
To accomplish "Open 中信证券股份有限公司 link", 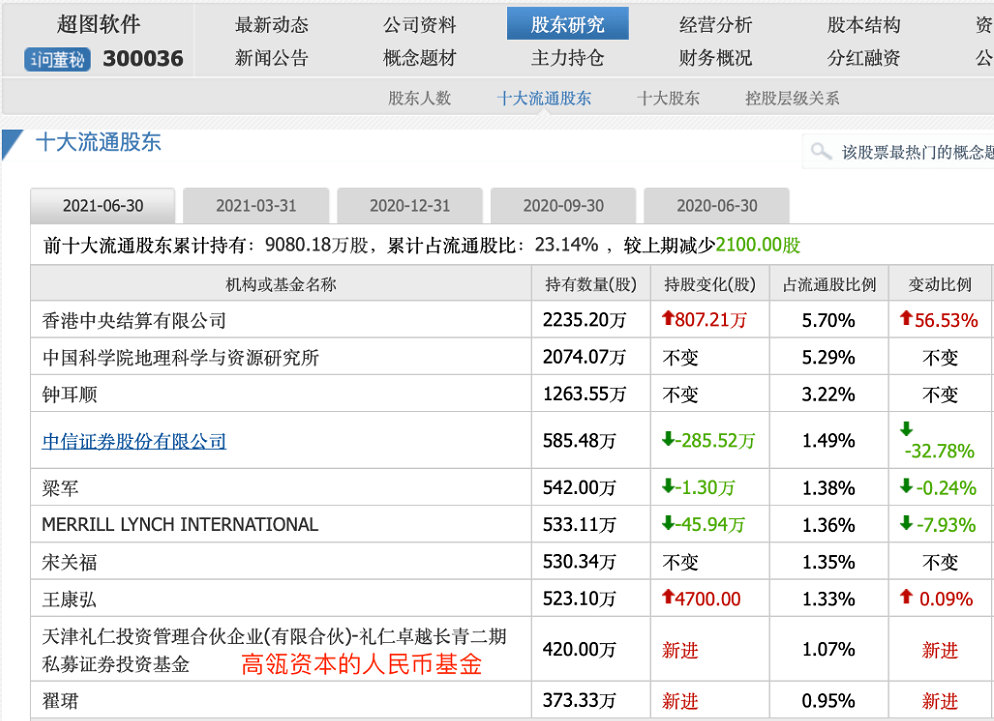I will pyautogui.click(x=134, y=441).
